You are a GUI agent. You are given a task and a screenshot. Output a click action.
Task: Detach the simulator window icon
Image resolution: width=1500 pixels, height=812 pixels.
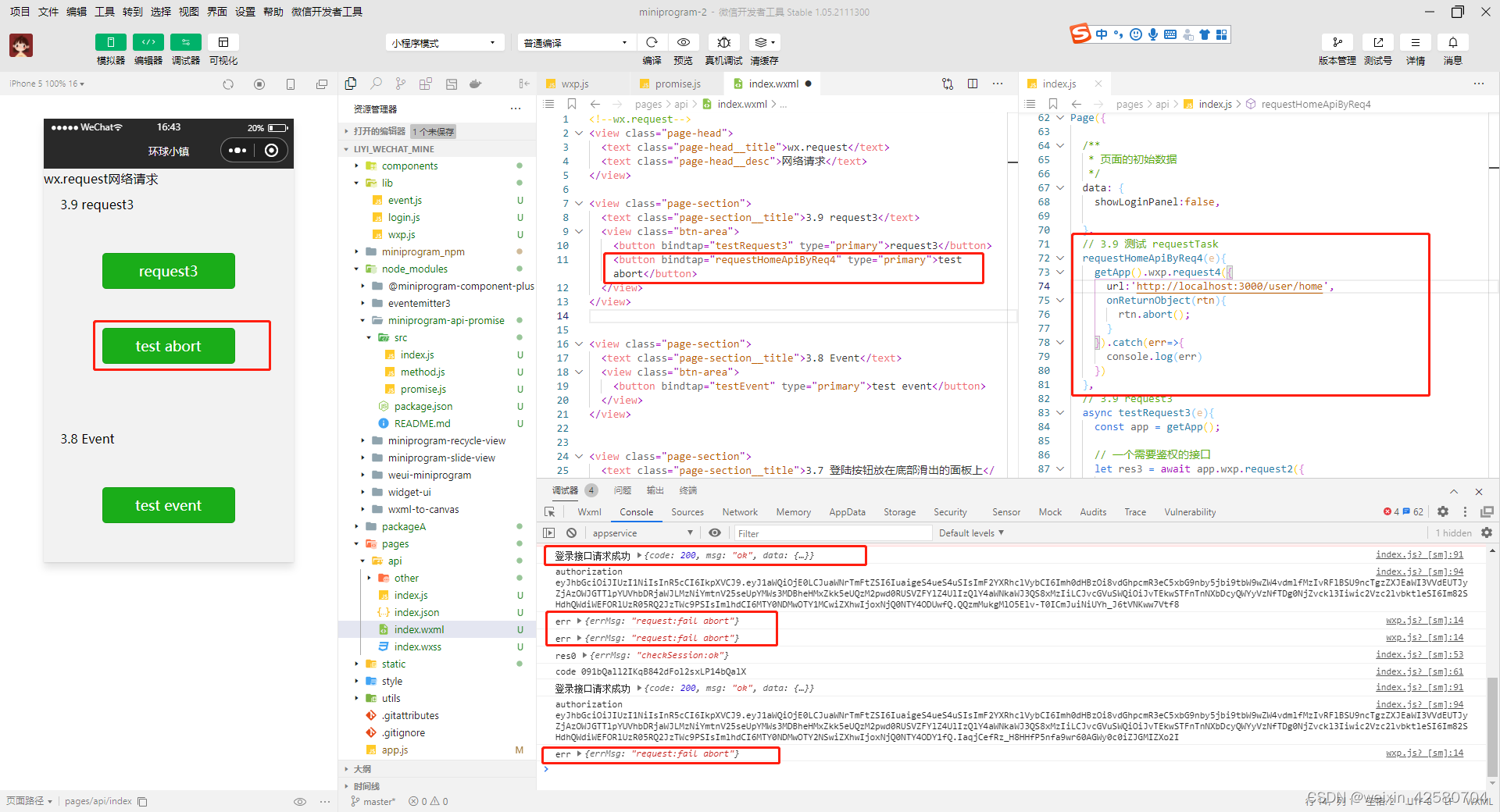point(322,84)
